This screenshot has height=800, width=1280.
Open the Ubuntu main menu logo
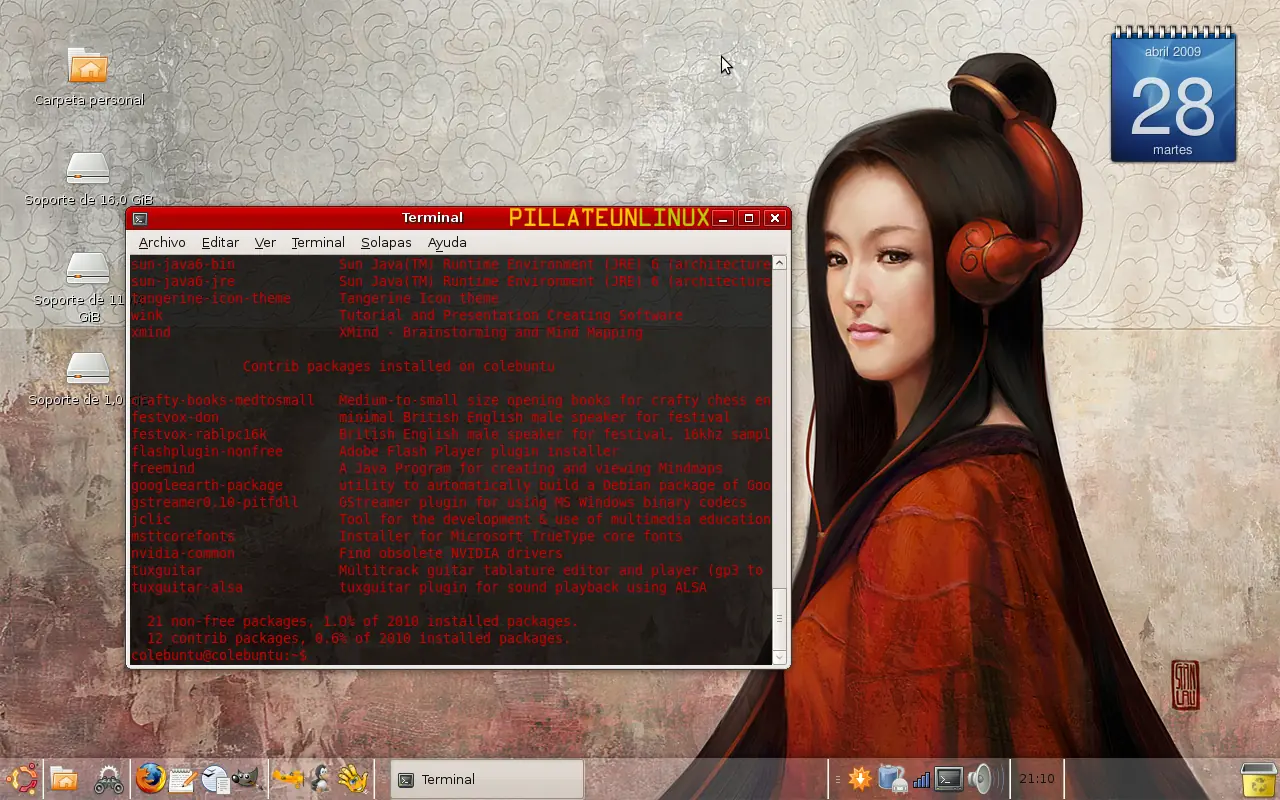click(22, 779)
